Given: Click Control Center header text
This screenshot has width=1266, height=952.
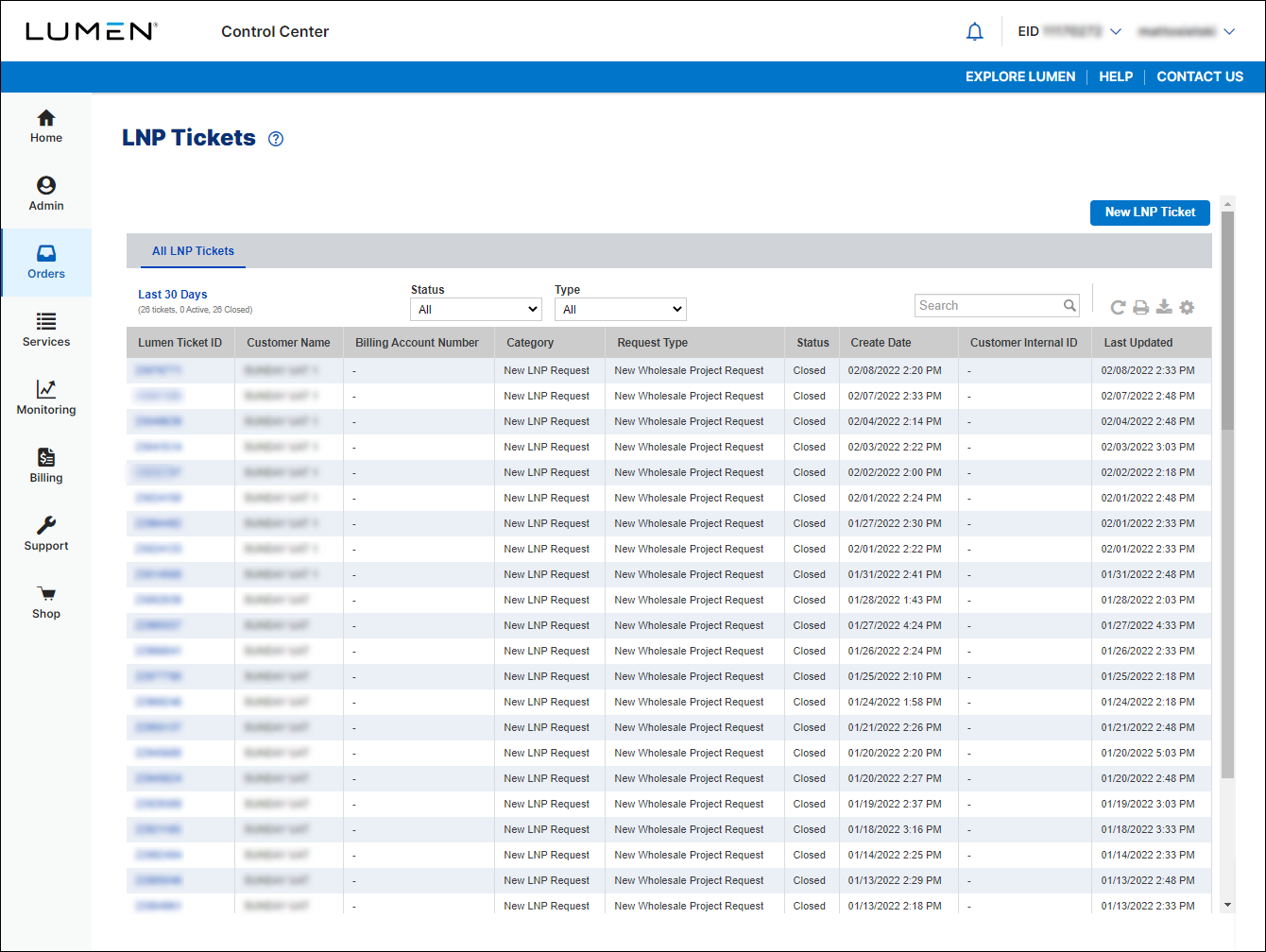Looking at the screenshot, I should [x=275, y=31].
